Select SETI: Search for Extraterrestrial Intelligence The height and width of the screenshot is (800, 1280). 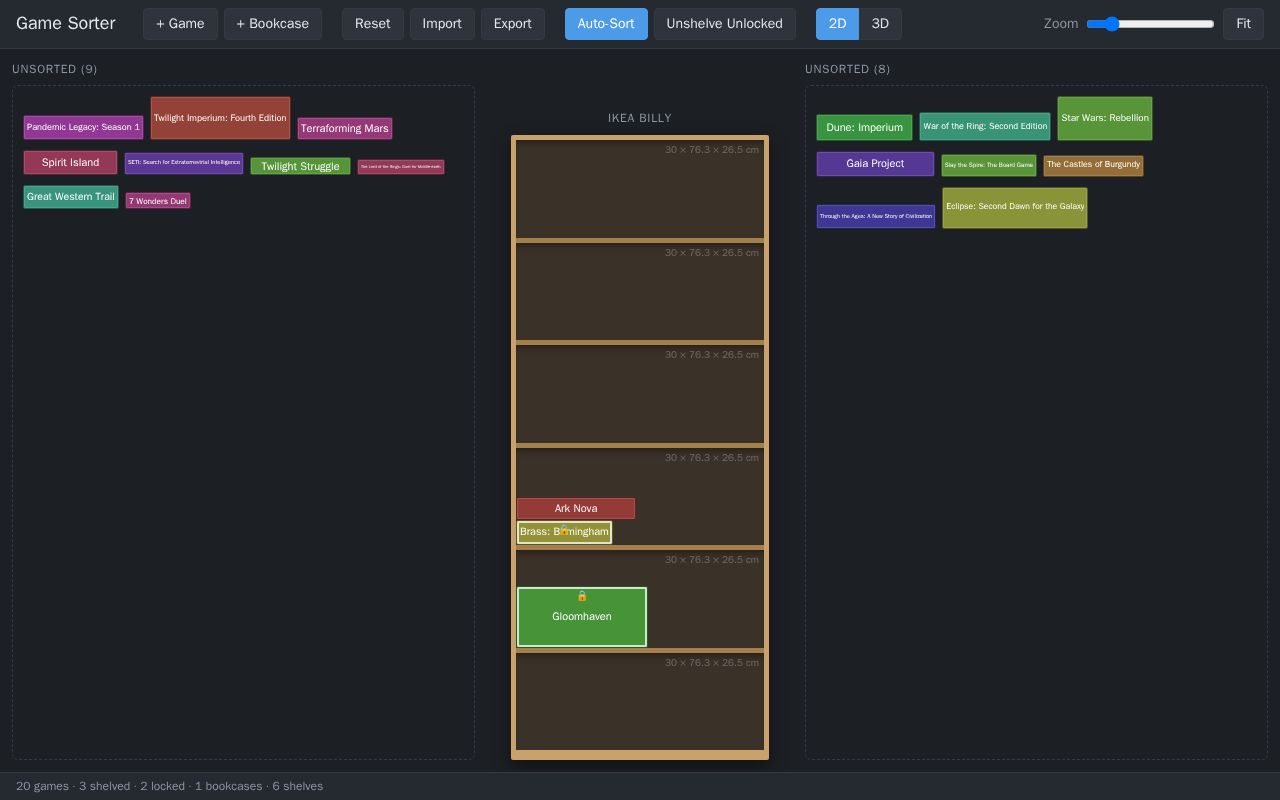pos(184,163)
